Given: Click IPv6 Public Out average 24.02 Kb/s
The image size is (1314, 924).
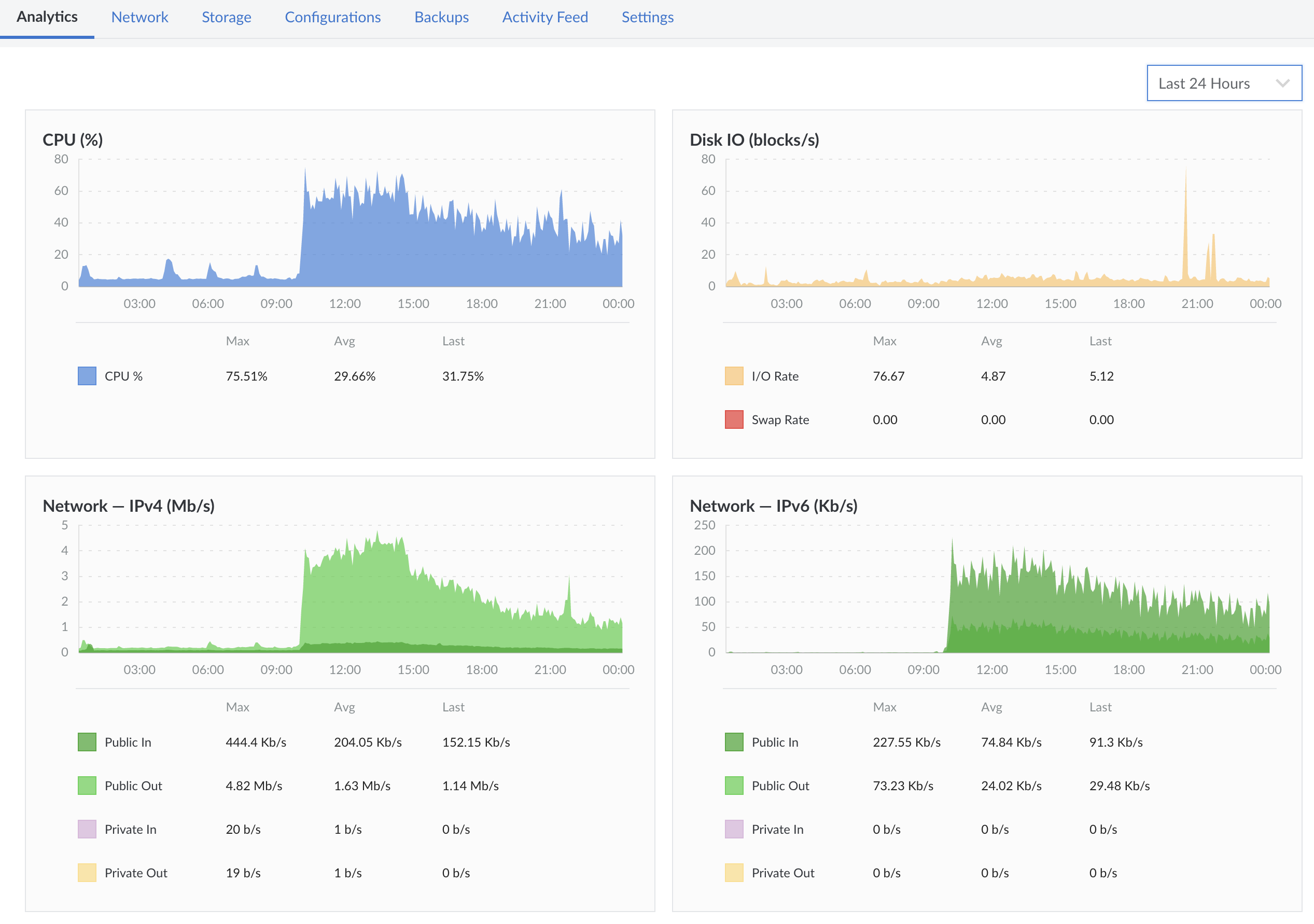Looking at the screenshot, I should pyautogui.click(x=1011, y=786).
